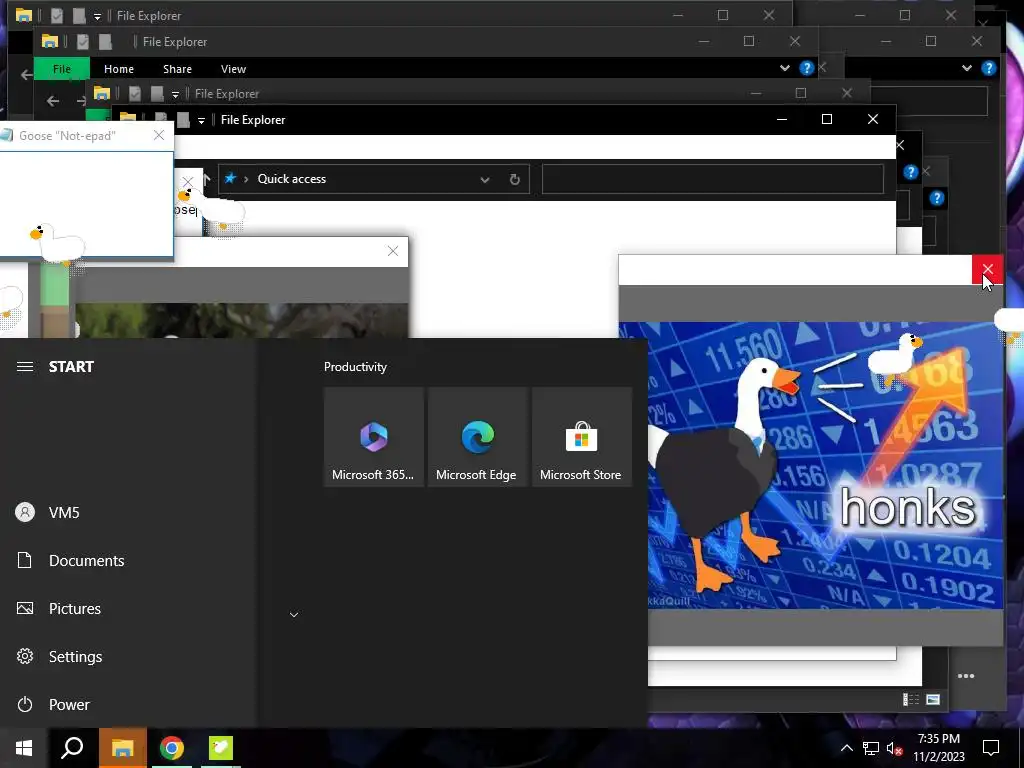Open the three-dots more options button
Viewport: 1024px width, 768px height.
coord(966,676)
